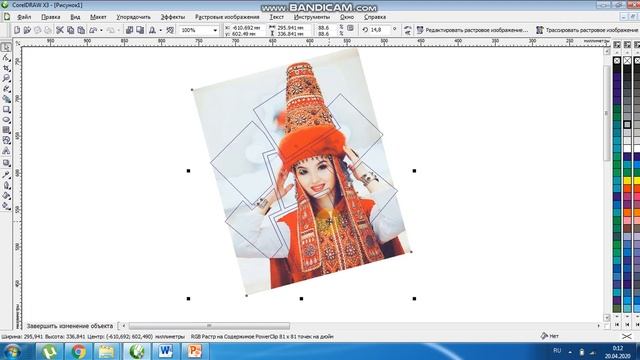Click Трассировать растровое изображение button

pyautogui.click(x=587, y=30)
